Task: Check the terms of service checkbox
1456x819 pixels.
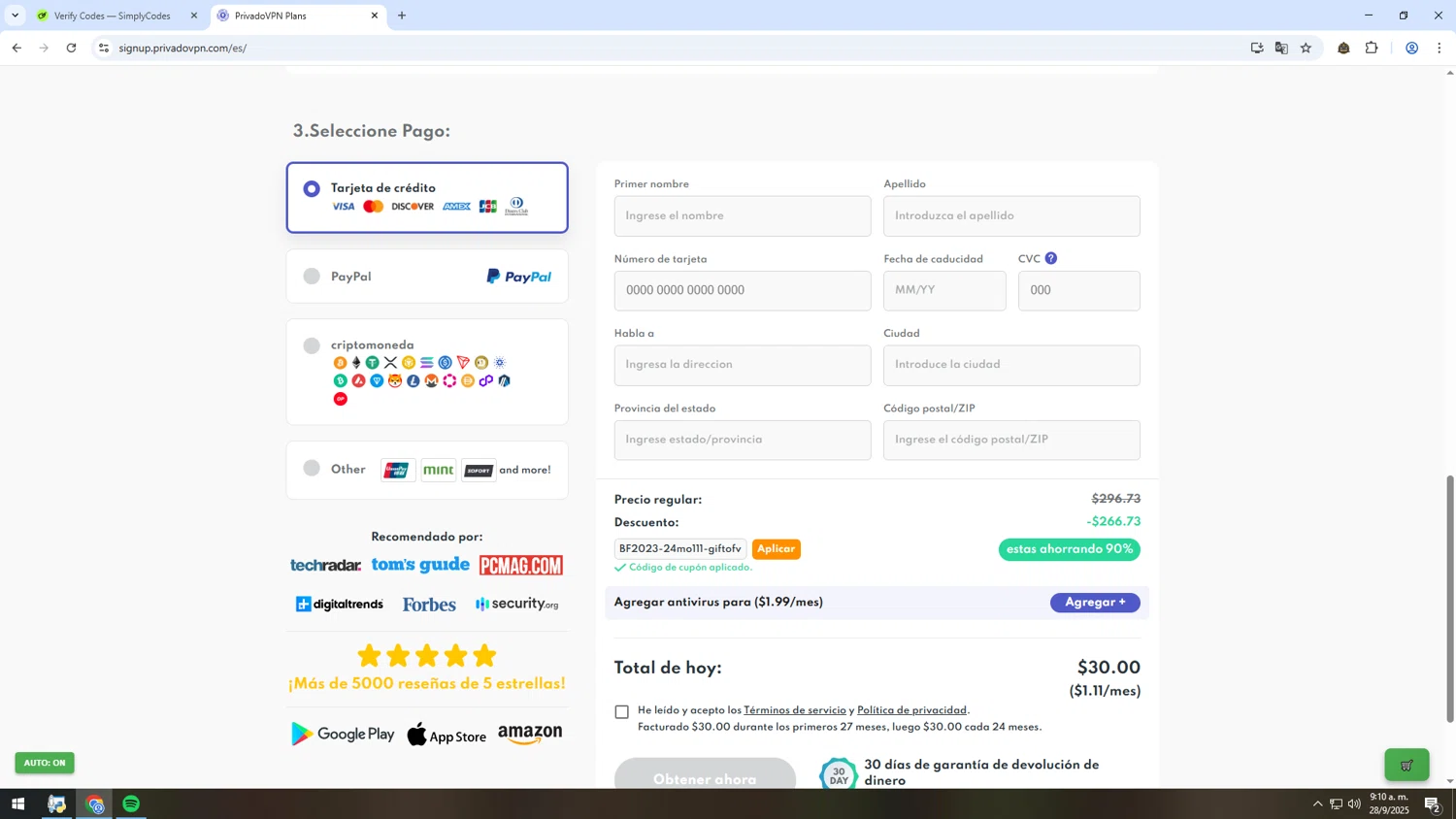Action: coord(622,712)
